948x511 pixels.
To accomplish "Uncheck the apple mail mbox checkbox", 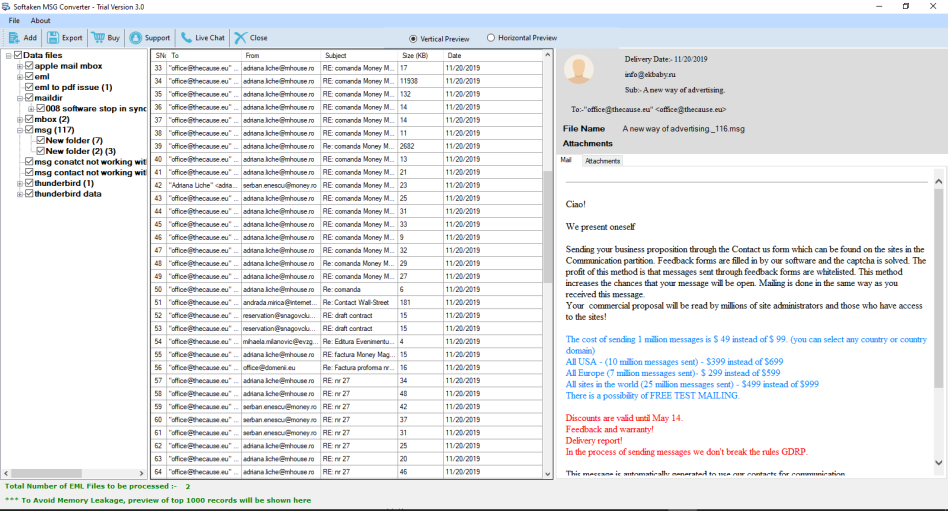I will coord(29,66).
